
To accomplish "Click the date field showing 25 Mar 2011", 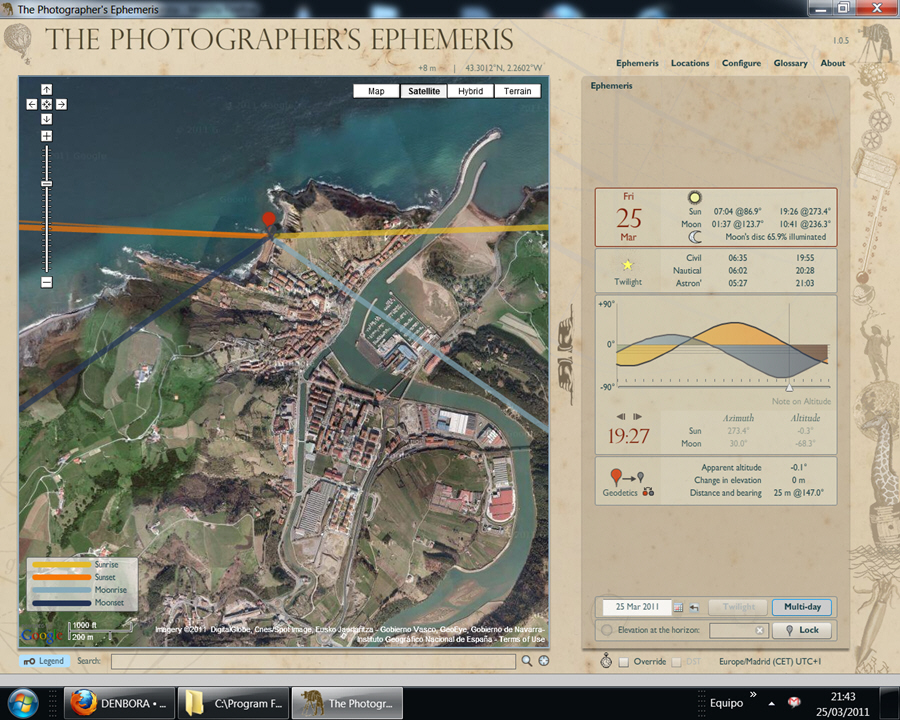I will [637, 607].
